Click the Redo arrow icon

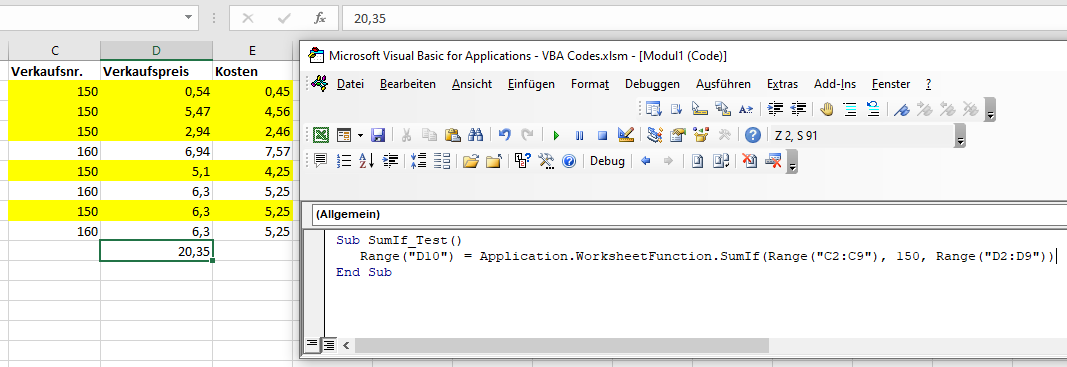click(527, 135)
